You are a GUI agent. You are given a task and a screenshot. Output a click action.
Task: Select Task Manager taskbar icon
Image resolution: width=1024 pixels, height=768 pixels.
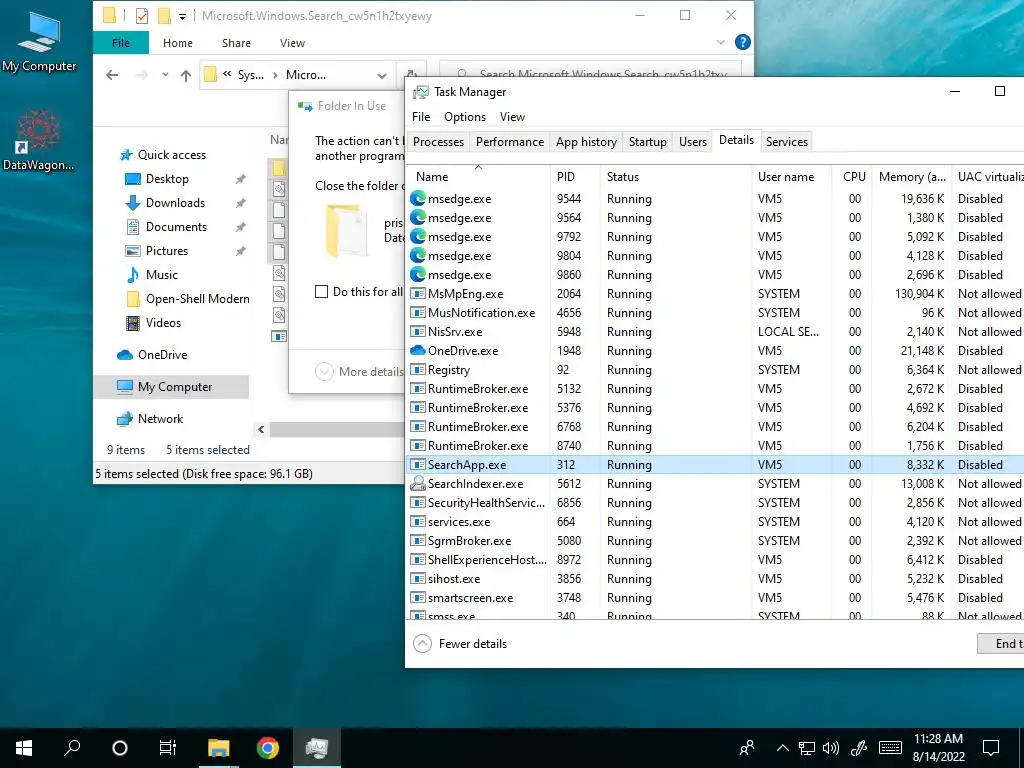click(x=317, y=748)
